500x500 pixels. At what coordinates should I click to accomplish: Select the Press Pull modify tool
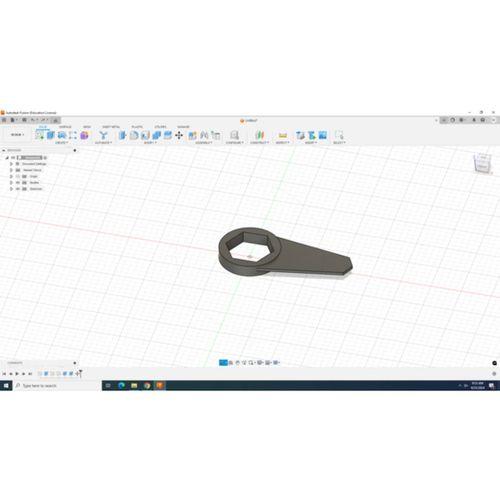point(123,135)
